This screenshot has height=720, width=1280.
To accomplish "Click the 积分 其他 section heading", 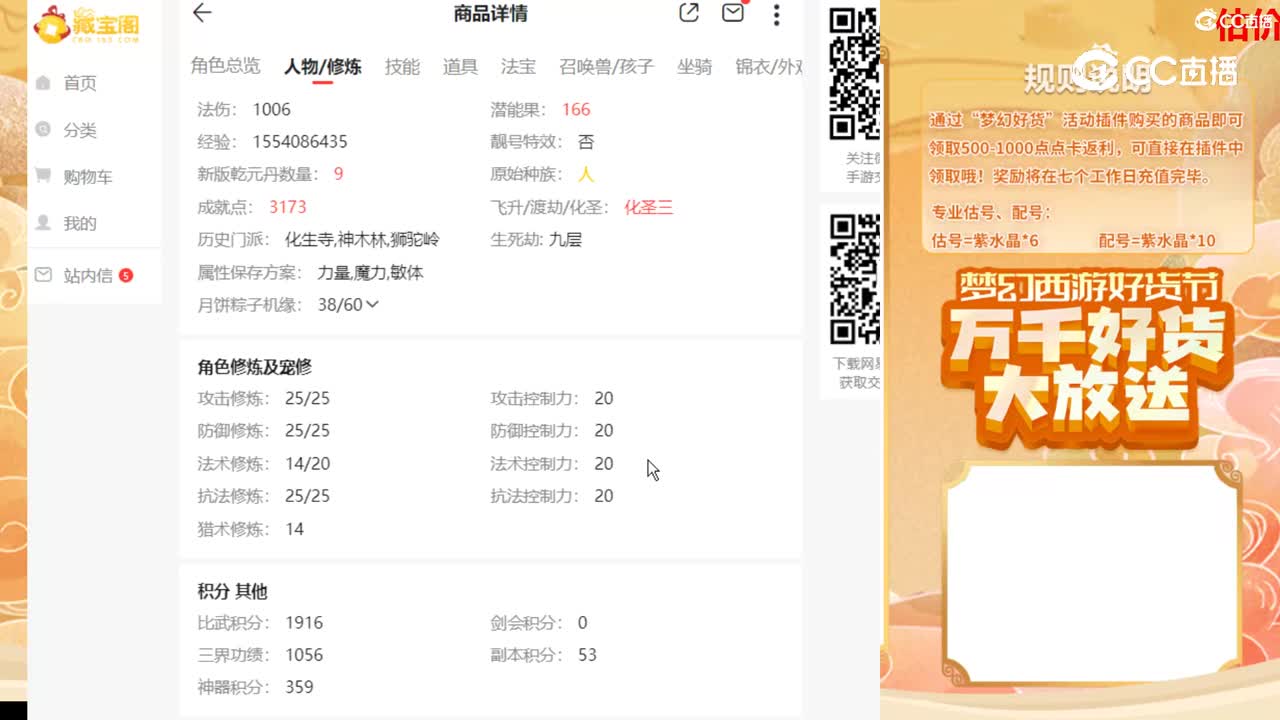I will click(232, 591).
